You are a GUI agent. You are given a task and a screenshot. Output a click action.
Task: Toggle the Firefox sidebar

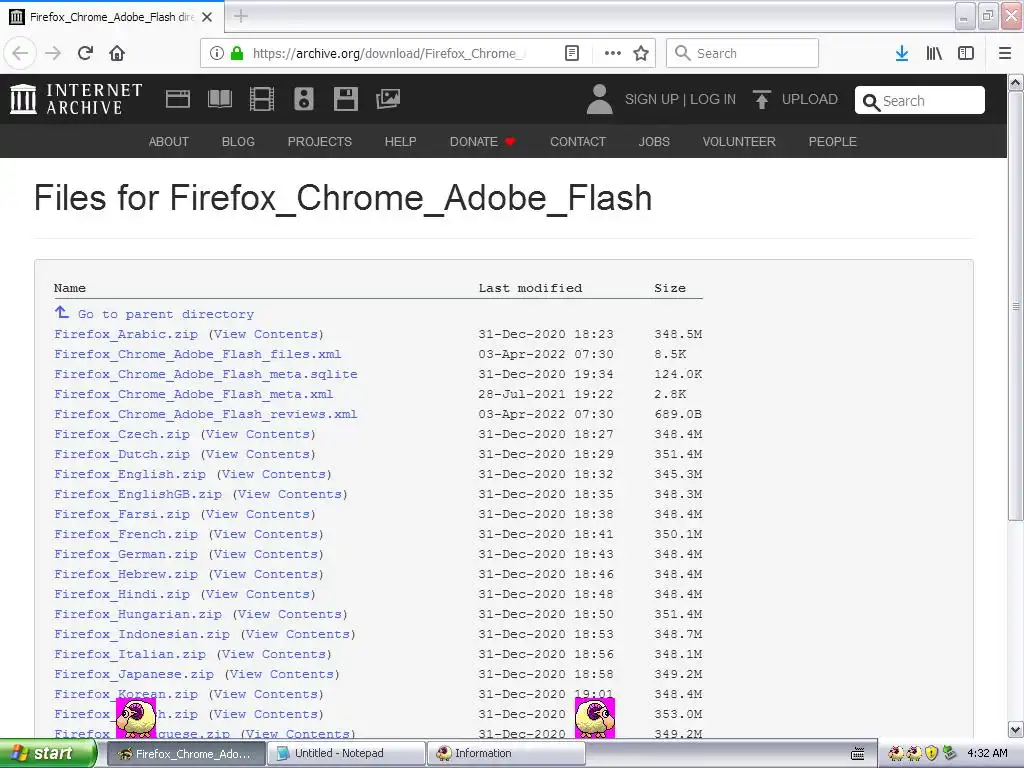click(966, 53)
